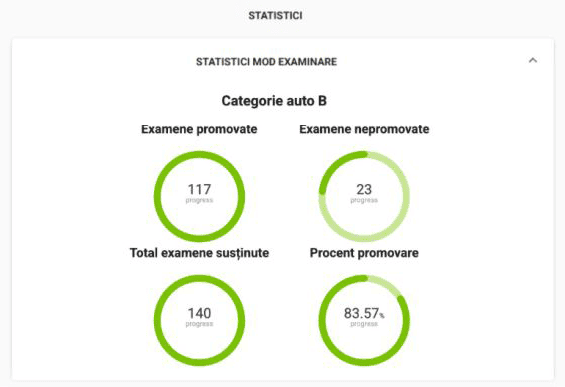Image resolution: width=565 pixels, height=387 pixels.
Task: Click the Procent promovare label
Action: click(x=364, y=253)
